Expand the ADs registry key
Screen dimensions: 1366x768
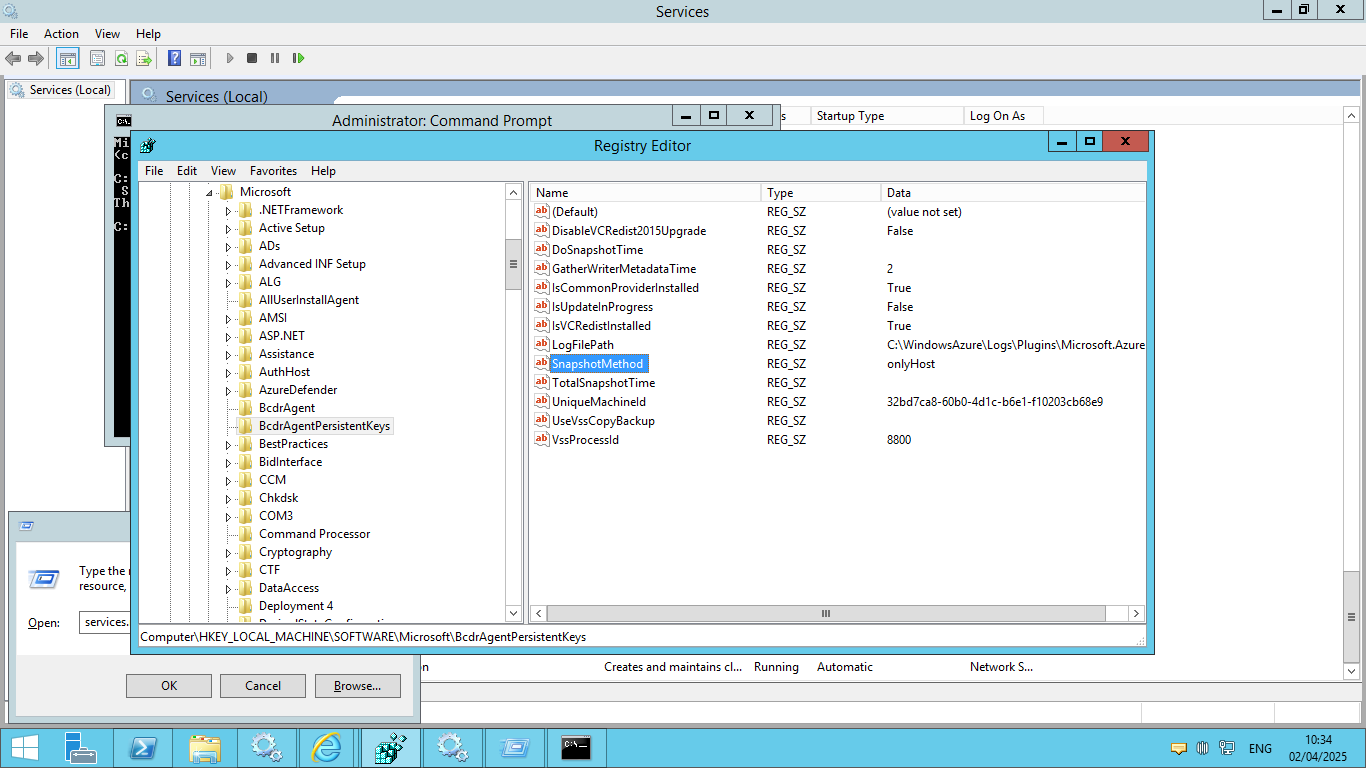[x=229, y=246]
